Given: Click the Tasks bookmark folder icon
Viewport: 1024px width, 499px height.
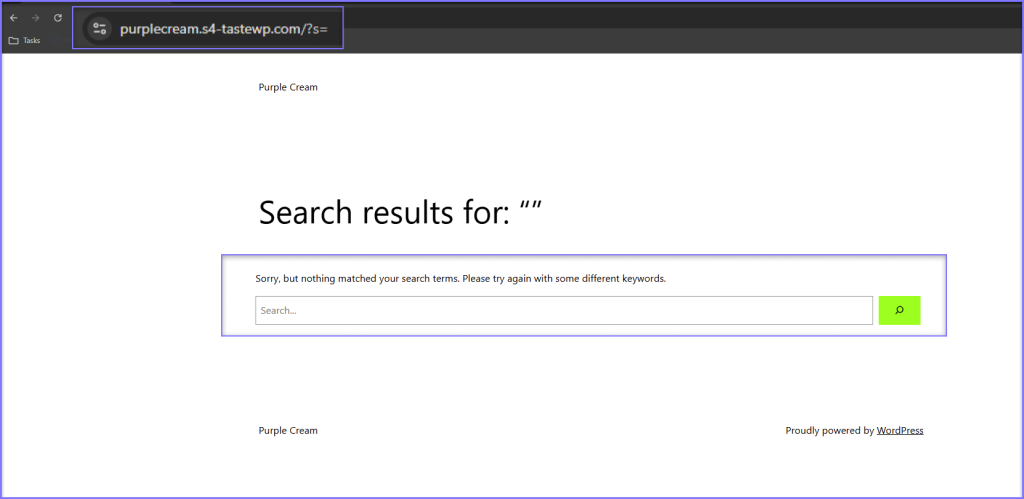Looking at the screenshot, I should pyautogui.click(x=13, y=41).
